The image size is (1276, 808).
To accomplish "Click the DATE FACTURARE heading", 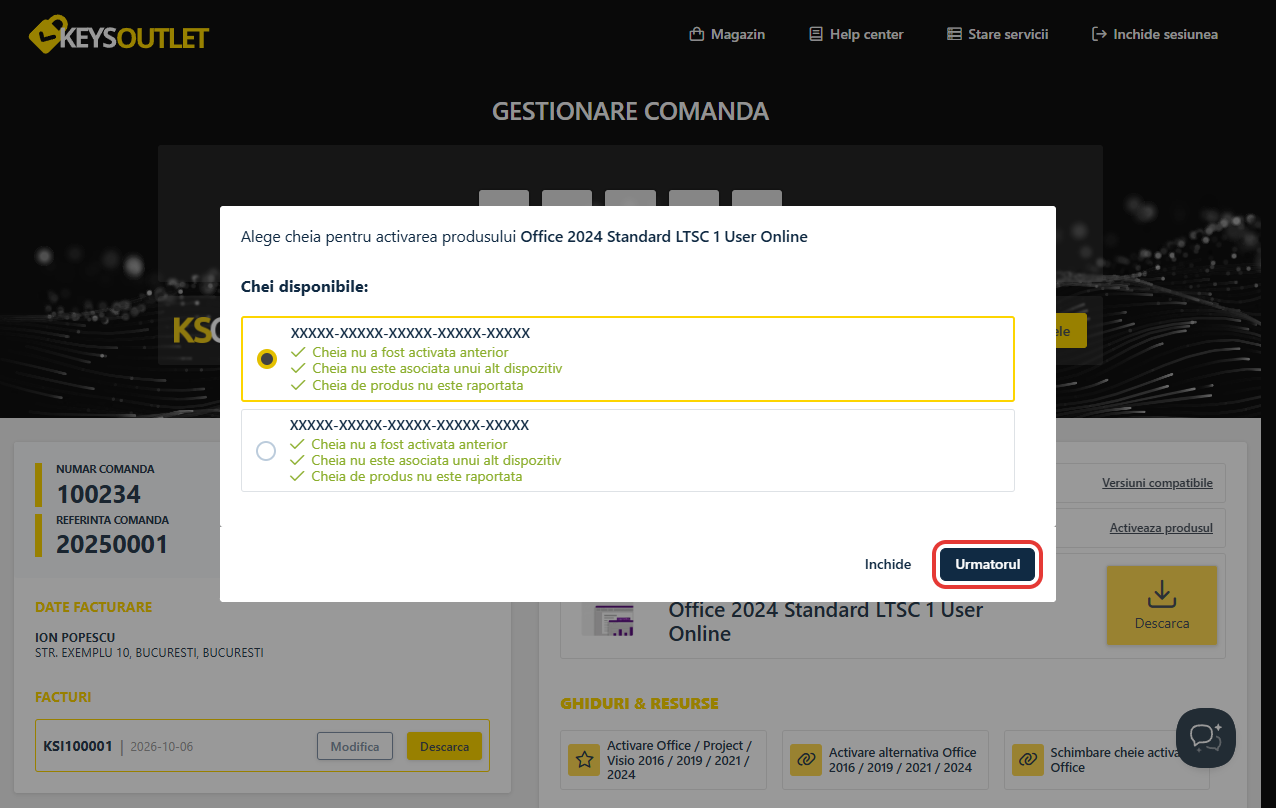I will [94, 607].
